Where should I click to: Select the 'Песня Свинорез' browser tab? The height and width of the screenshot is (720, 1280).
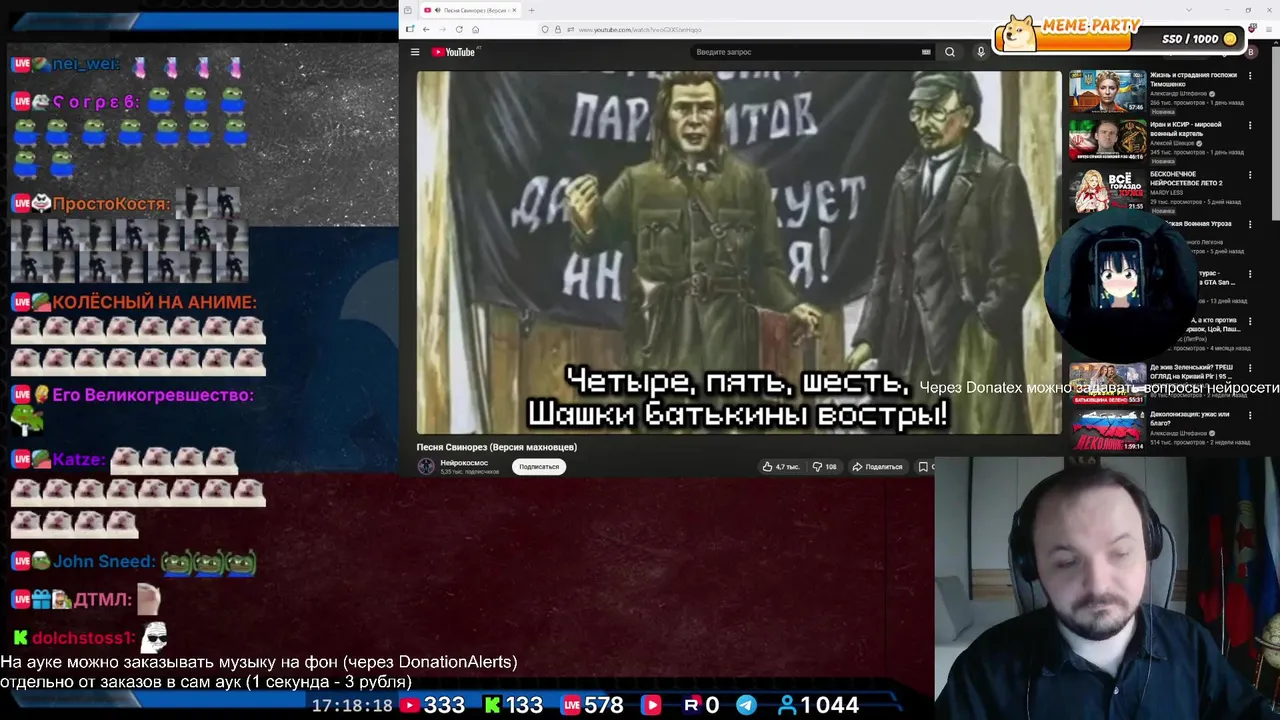[470, 10]
